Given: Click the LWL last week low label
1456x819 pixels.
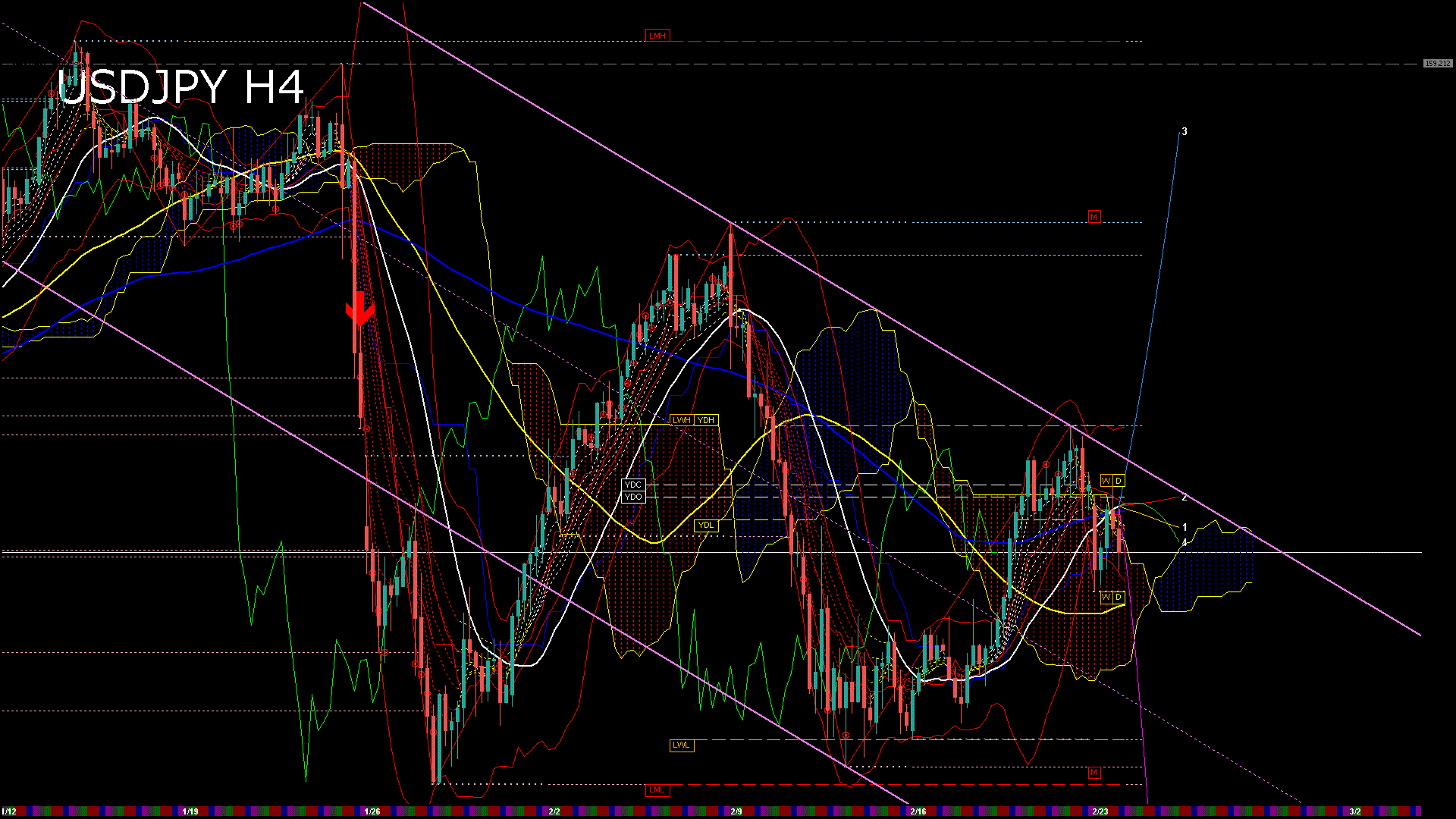Looking at the screenshot, I should point(681,745).
